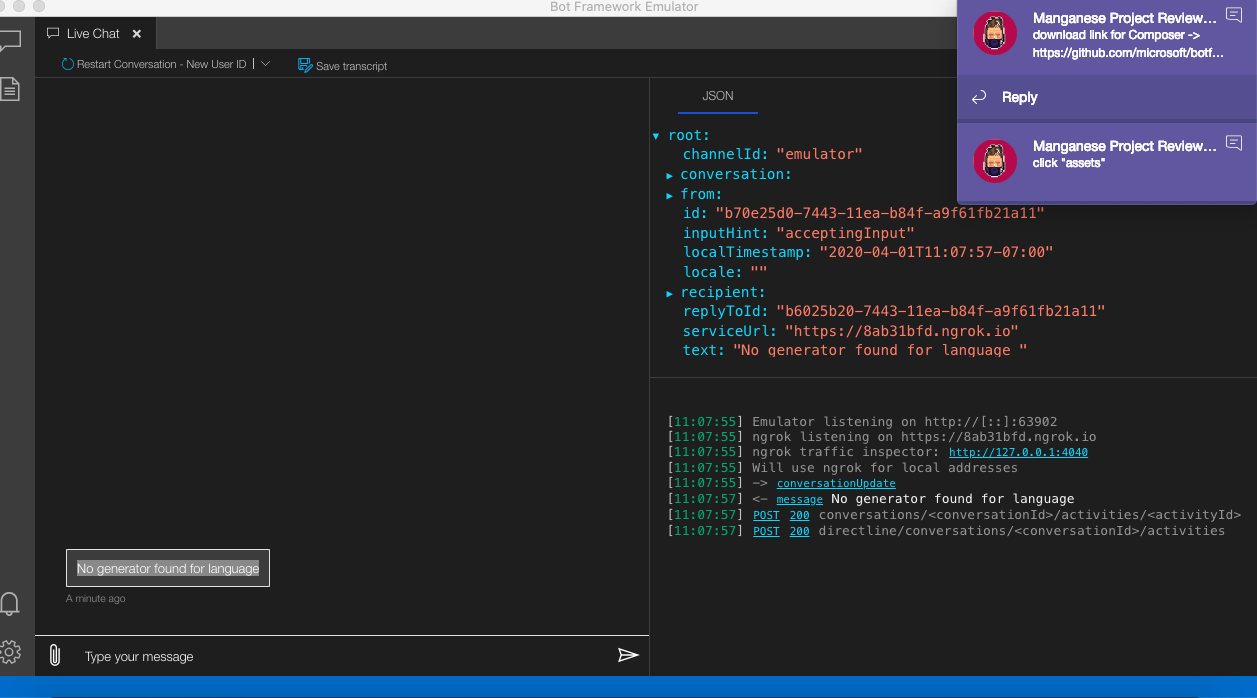Click the 'Emulator listening on' log line
Viewport: 1257px width, 698px height.
[x=905, y=422]
